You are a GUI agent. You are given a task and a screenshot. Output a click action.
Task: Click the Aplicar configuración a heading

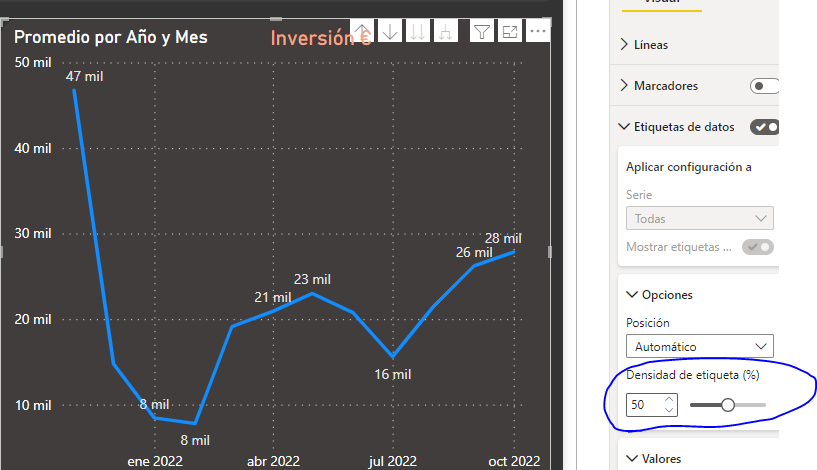pyautogui.click(x=689, y=167)
